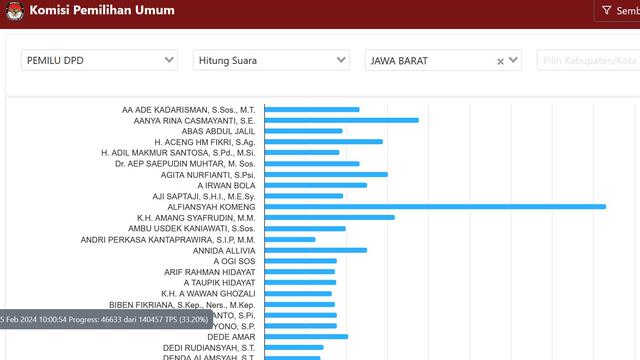
Task: Select K.H. AMANG SYAFRUDIN, M.M. label
Action: (x=196, y=218)
